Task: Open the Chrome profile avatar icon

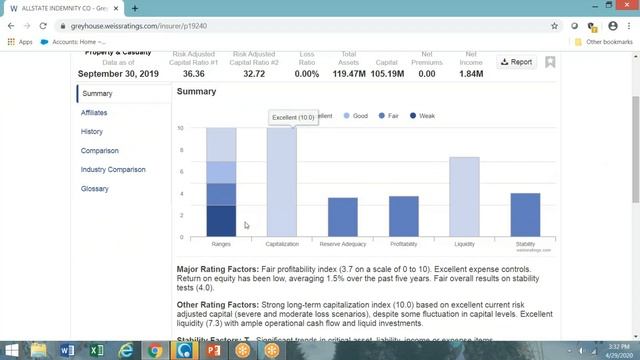Action: point(613,26)
